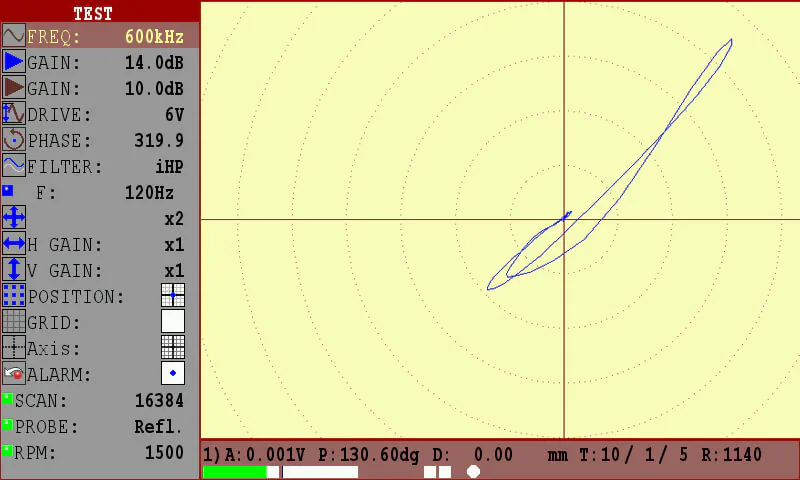Click the green indicator beside RPM
The image size is (800, 480).
click(7, 451)
